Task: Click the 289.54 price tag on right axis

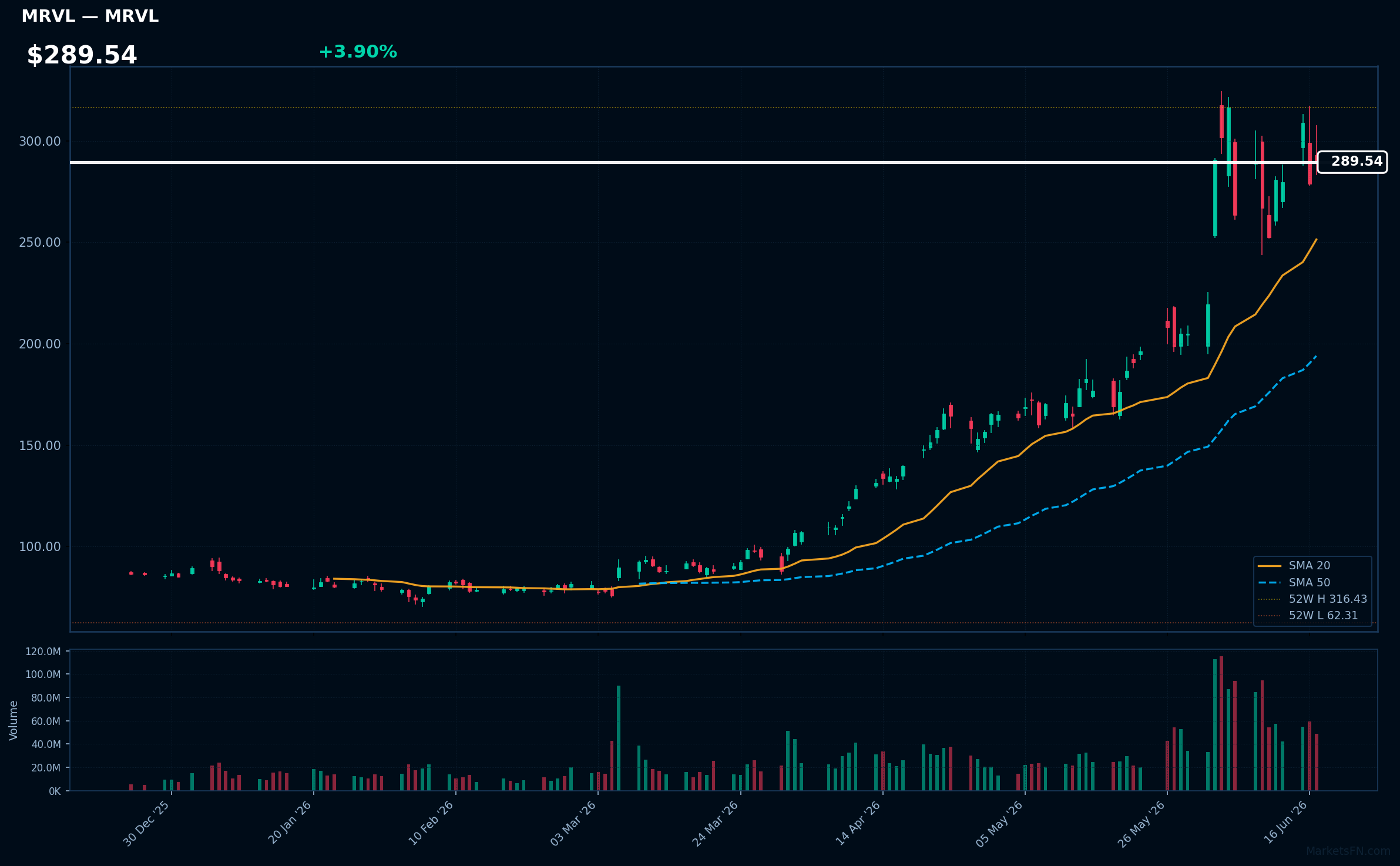Action: [x=1352, y=162]
